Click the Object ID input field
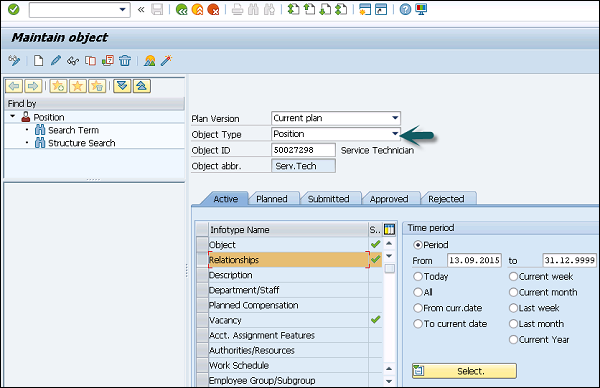600x388 pixels. [x=303, y=150]
